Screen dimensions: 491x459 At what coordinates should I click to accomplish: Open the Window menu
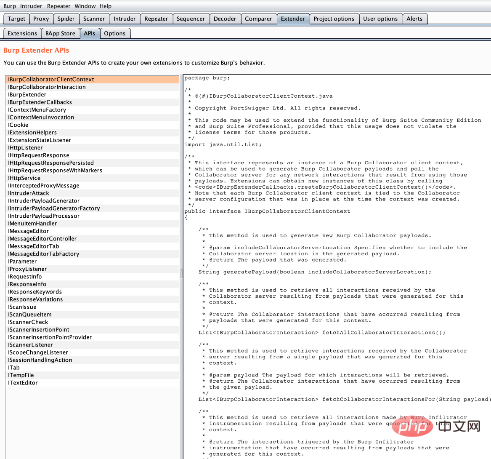tap(85, 6)
